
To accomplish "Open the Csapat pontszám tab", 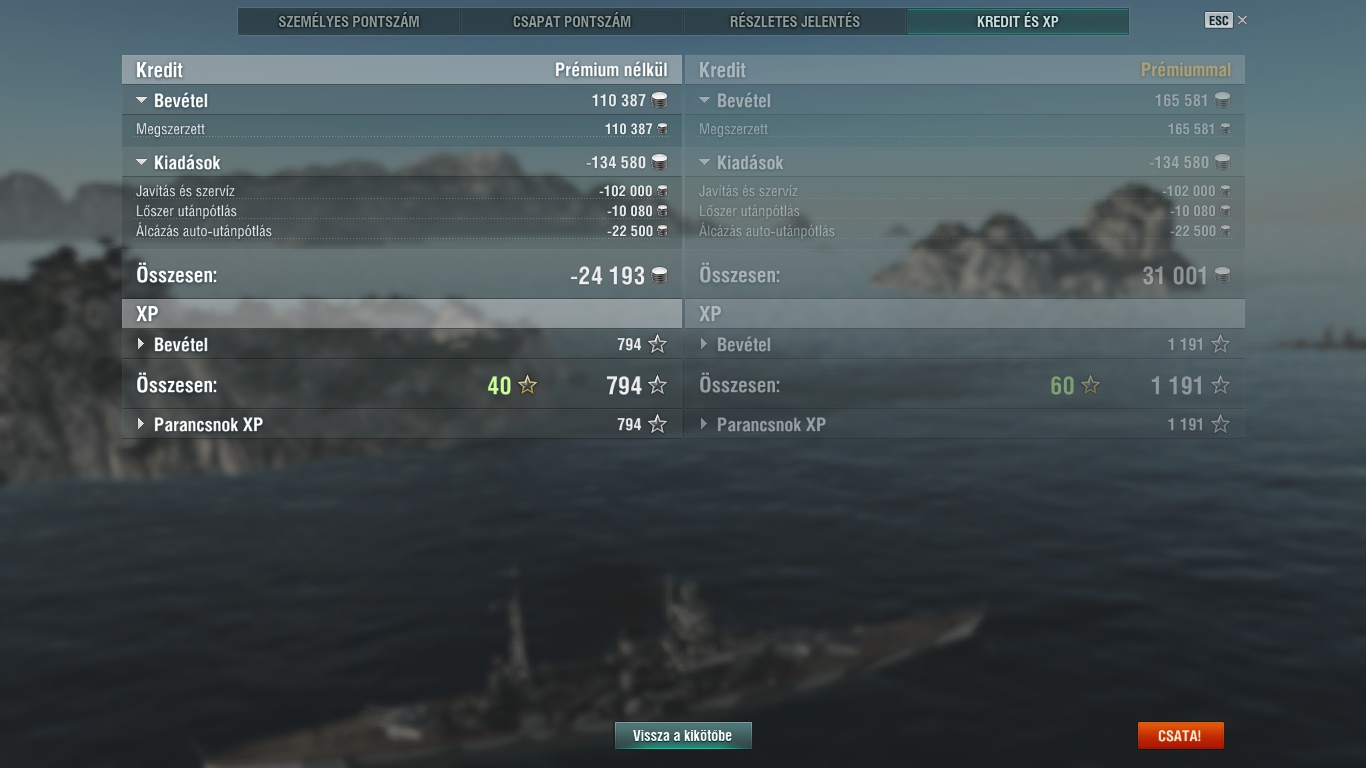I will pos(572,21).
